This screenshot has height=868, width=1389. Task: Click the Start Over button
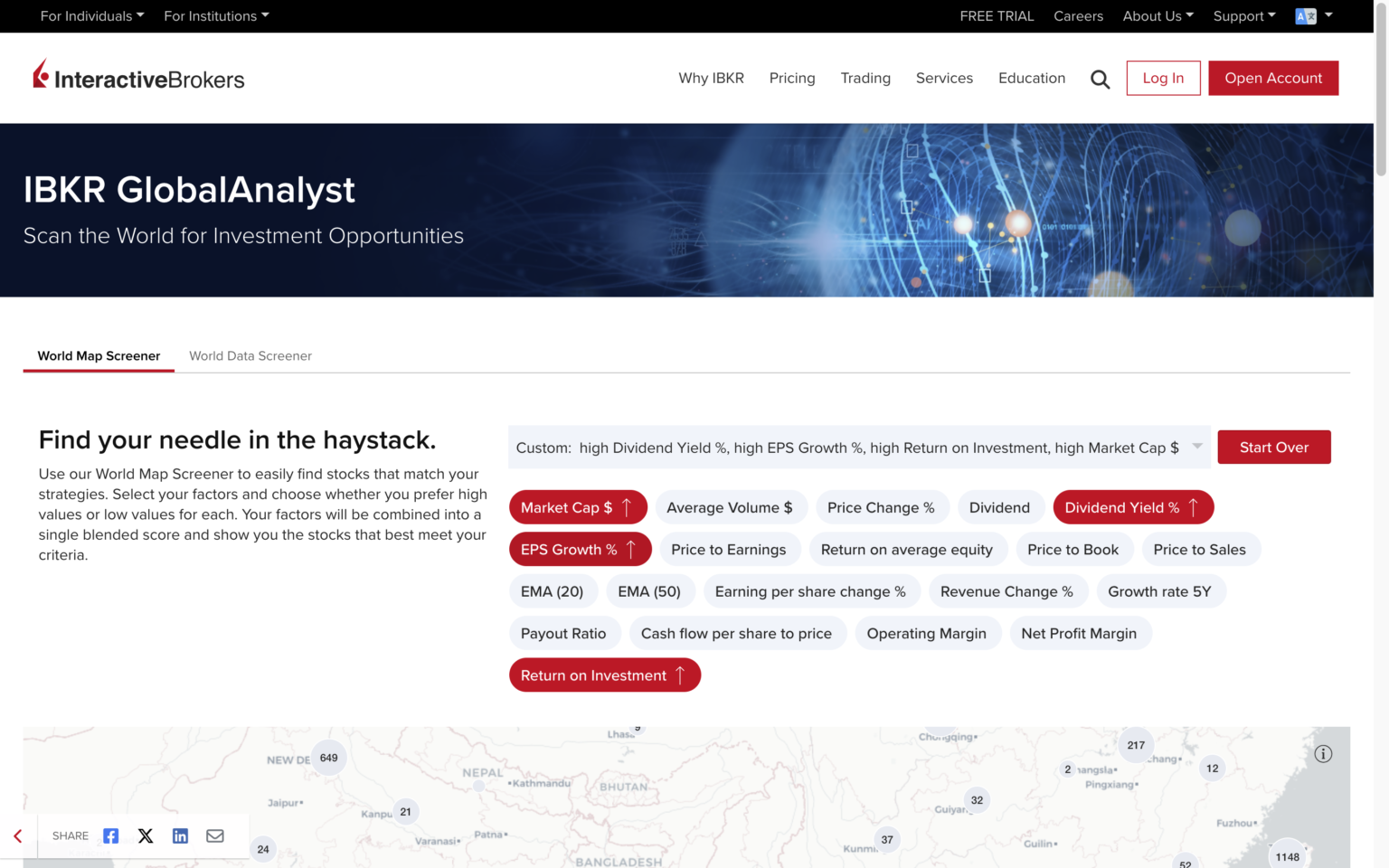tap(1273, 447)
